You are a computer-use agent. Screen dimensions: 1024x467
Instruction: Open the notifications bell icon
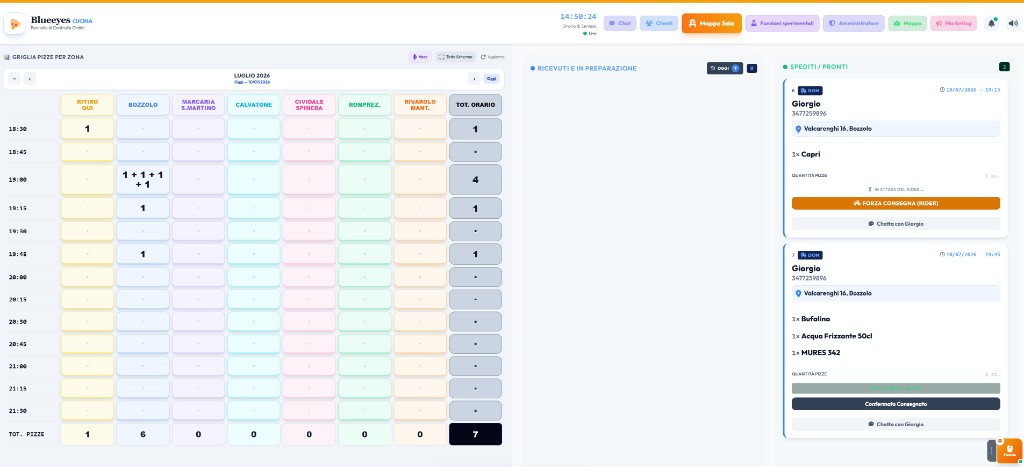click(991, 24)
